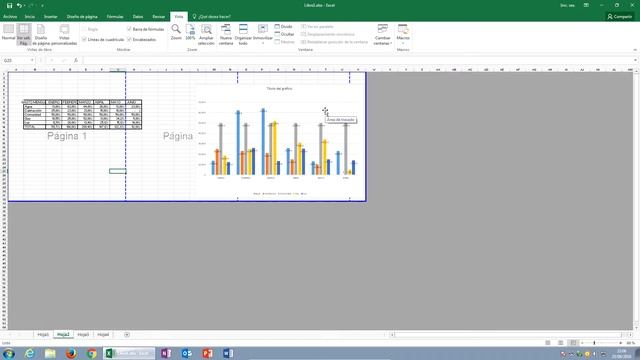Open OneNote from the taskbar
This screenshot has height=360, width=640.
(x=166, y=353)
